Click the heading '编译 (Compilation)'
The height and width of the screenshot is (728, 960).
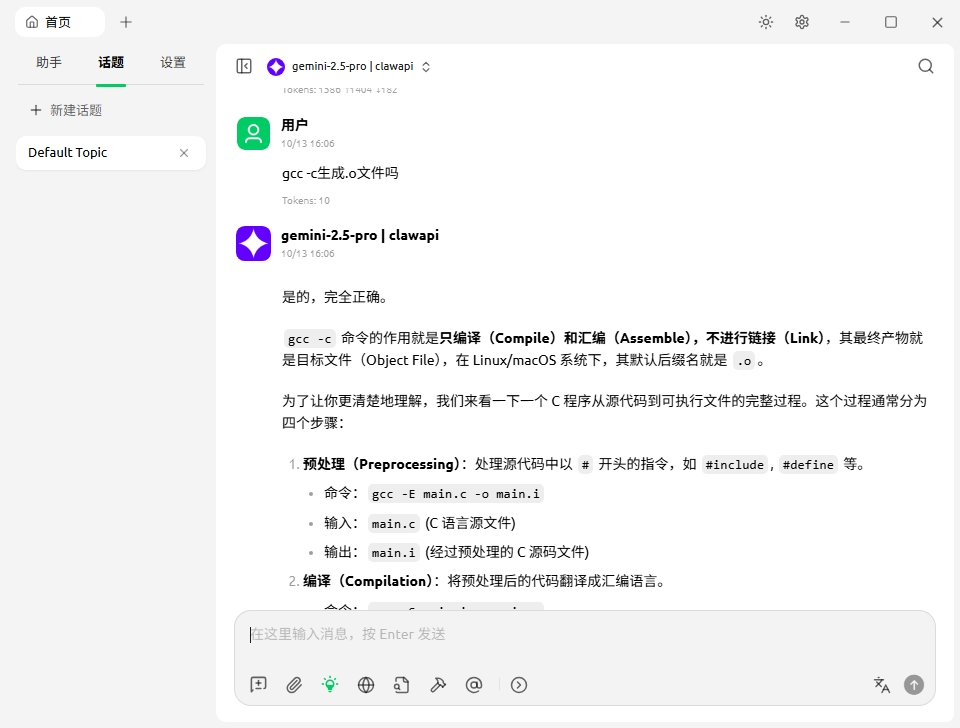(x=367, y=581)
